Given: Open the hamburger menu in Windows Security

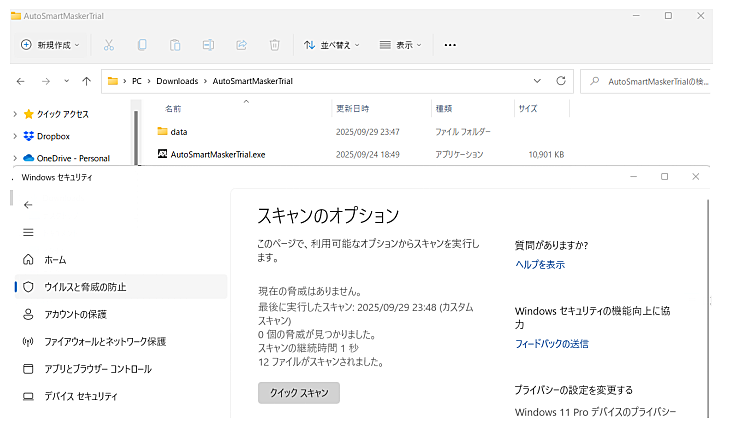Looking at the screenshot, I should (x=28, y=232).
